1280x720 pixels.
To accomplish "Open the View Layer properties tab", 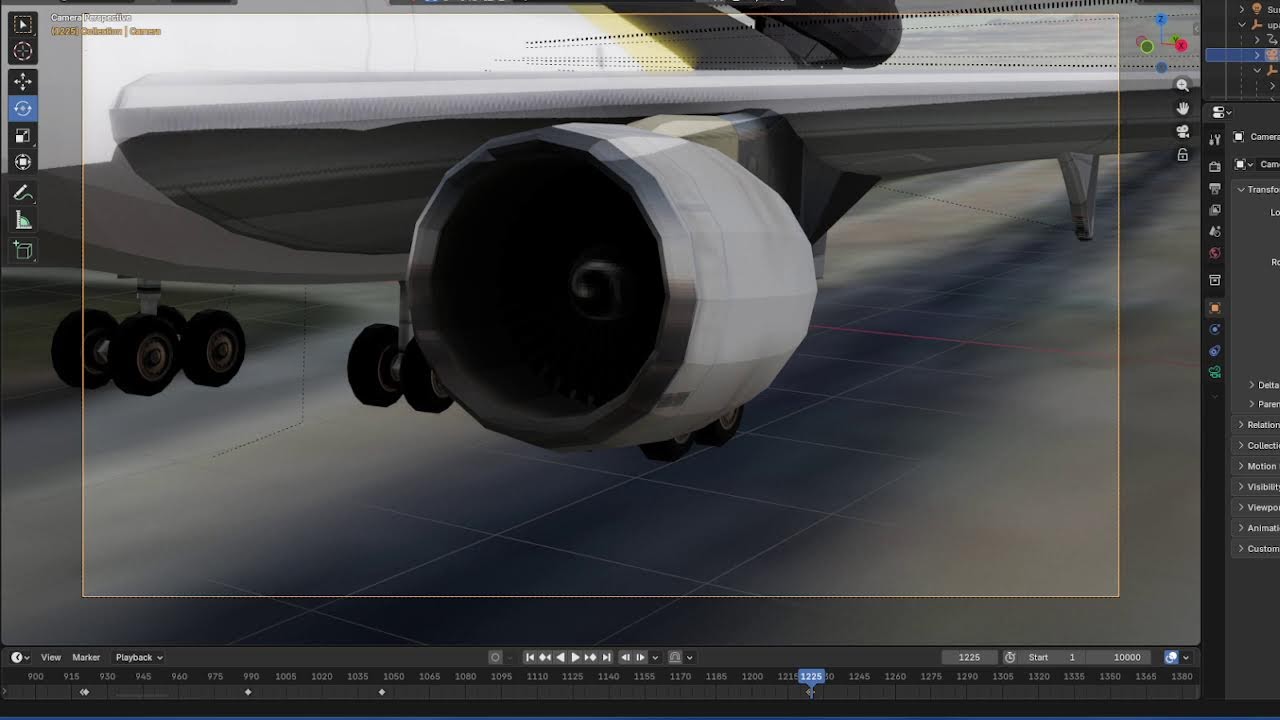I will (x=1215, y=210).
